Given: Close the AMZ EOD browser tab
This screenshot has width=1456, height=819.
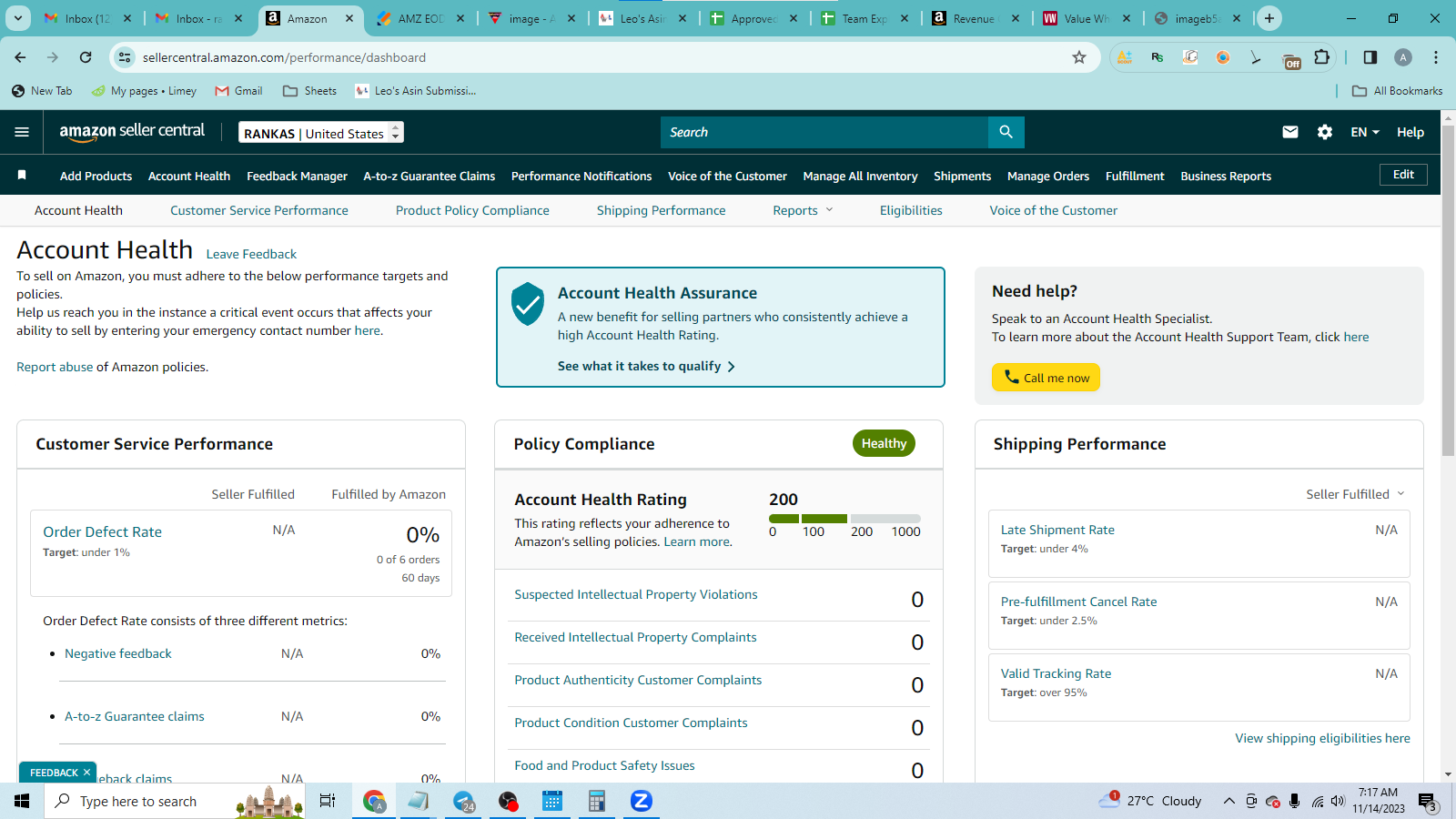Looking at the screenshot, I should click(460, 18).
